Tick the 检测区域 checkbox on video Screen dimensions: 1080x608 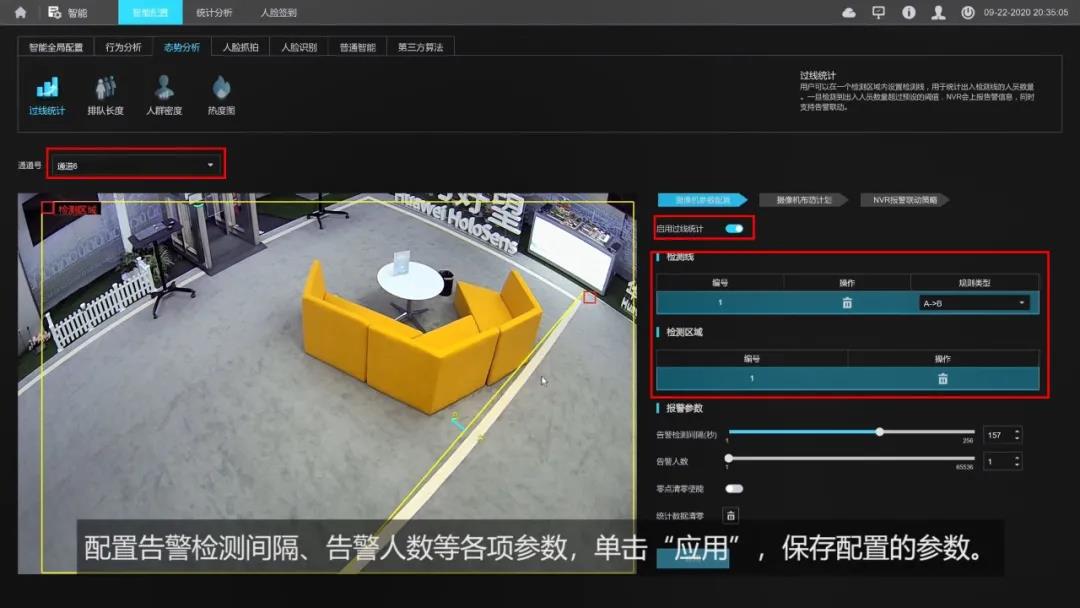(47, 209)
